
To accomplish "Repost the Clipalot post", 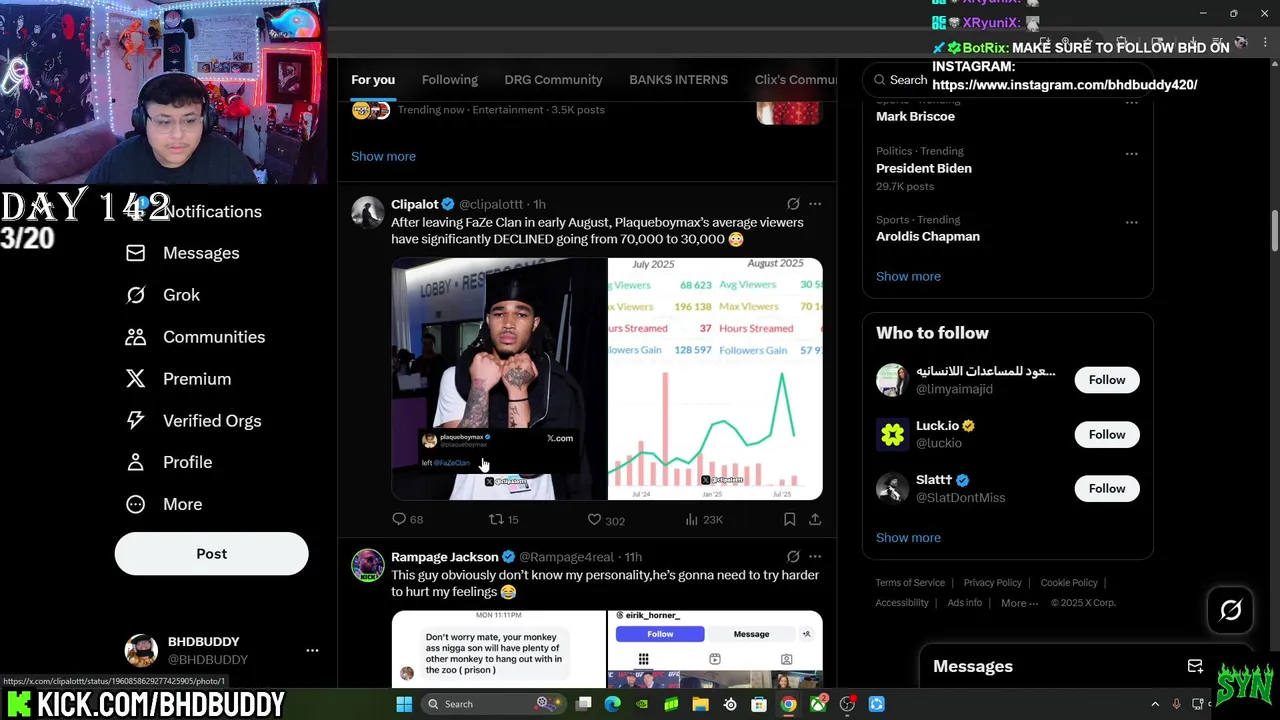I will click(496, 519).
